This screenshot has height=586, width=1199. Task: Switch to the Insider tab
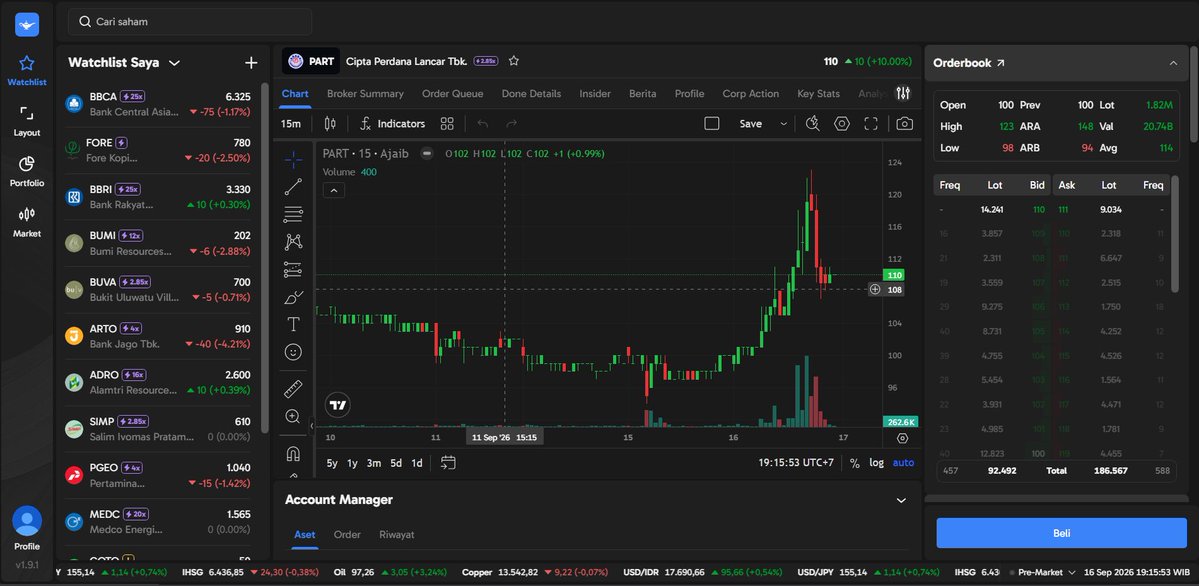pos(595,93)
